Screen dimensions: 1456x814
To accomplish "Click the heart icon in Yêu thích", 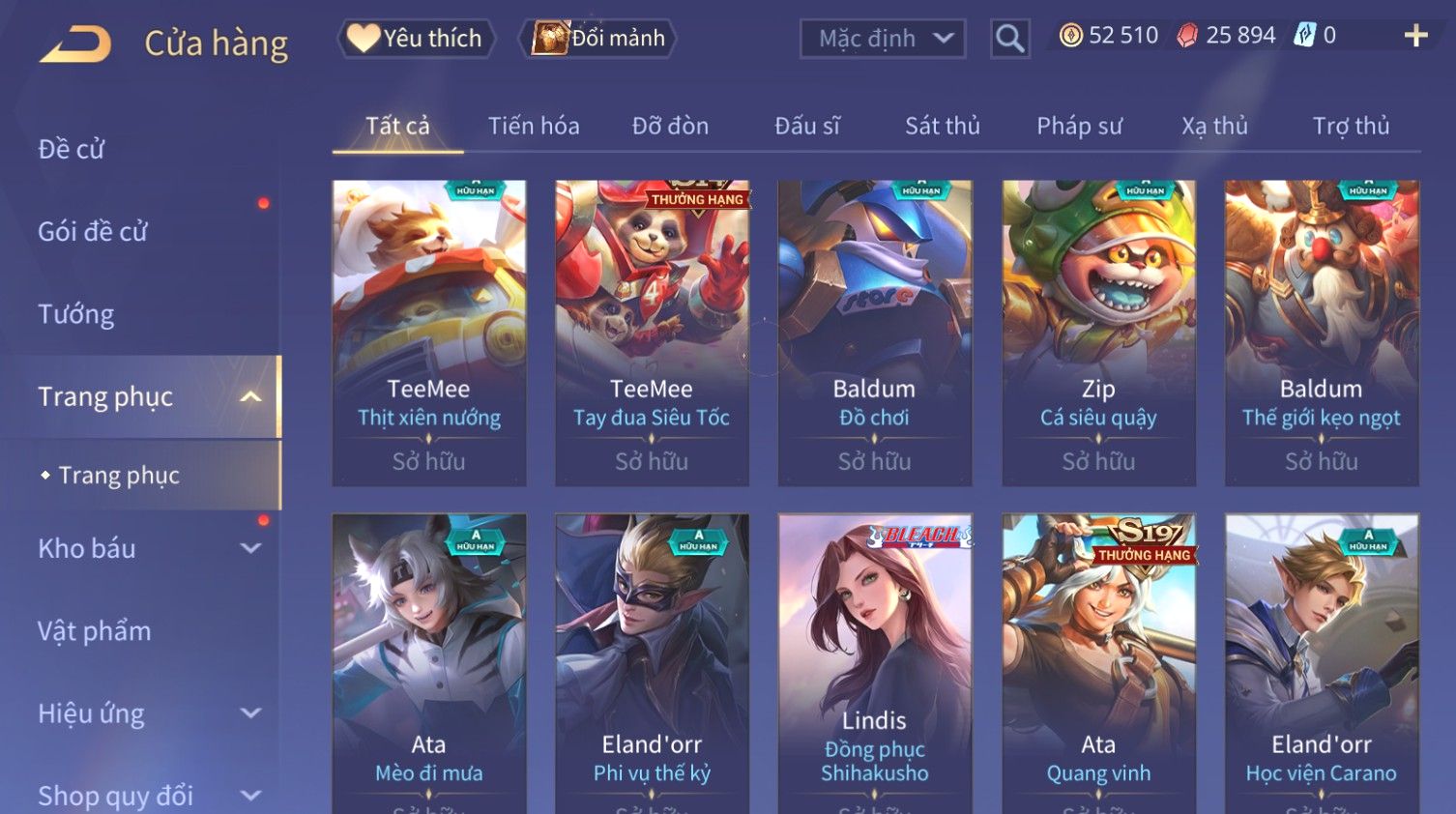I will click(x=364, y=38).
